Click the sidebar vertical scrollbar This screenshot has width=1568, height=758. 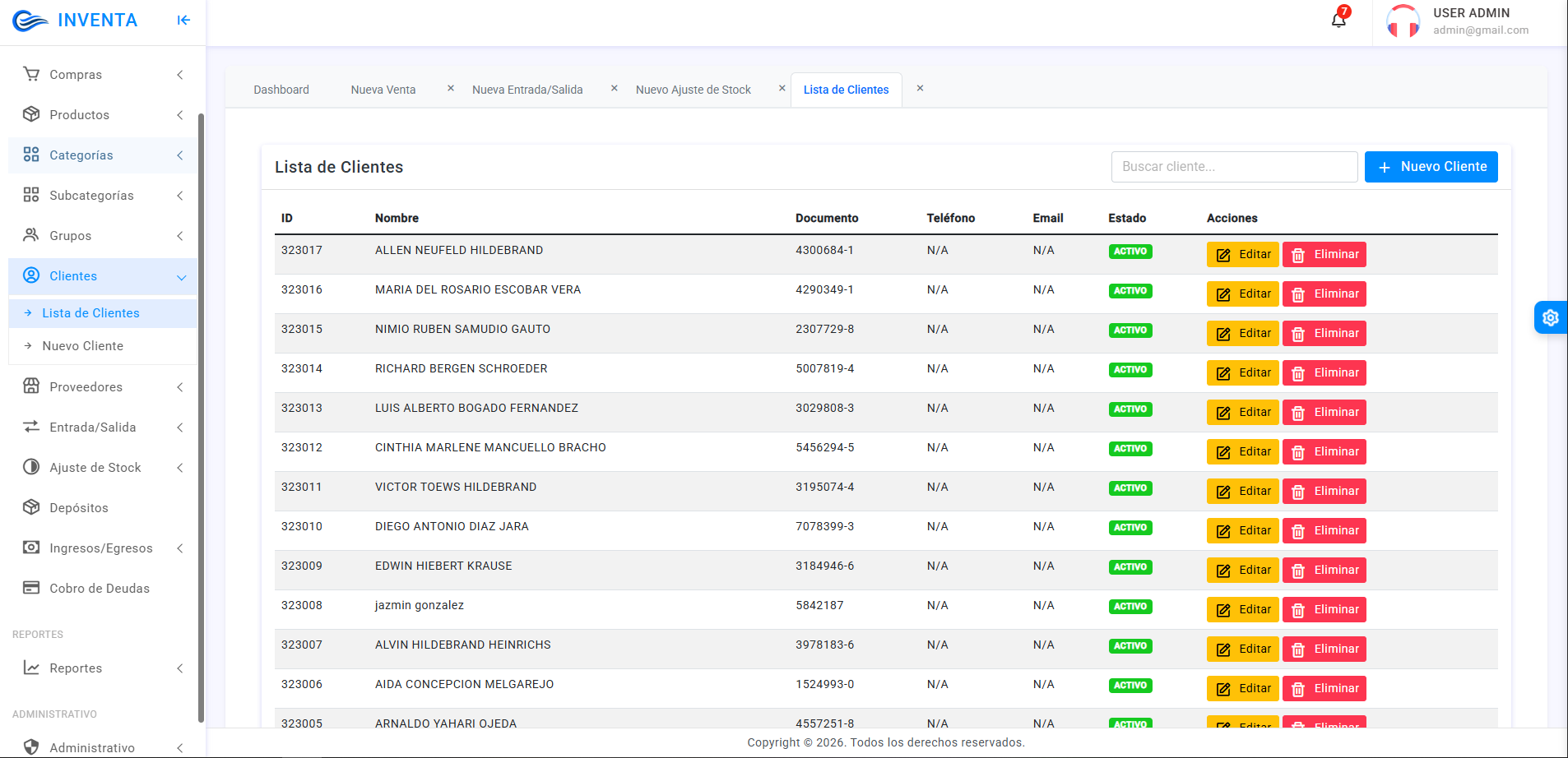[201, 418]
